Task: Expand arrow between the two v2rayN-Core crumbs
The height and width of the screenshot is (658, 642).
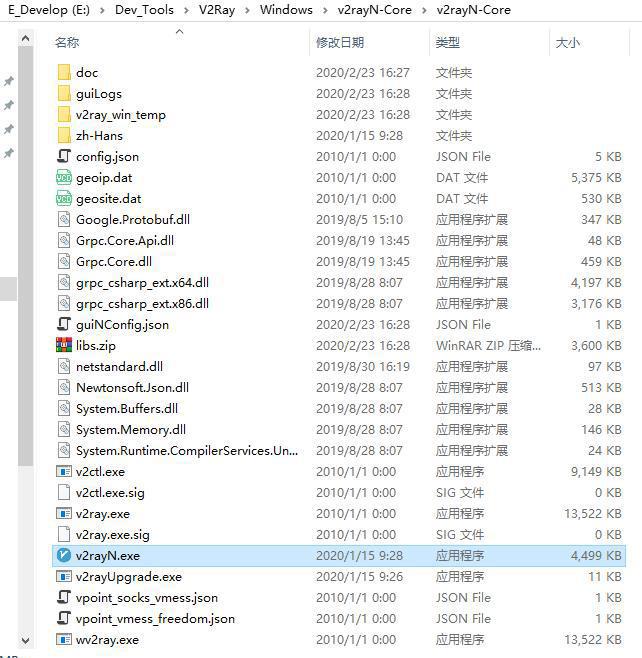Action: point(424,10)
